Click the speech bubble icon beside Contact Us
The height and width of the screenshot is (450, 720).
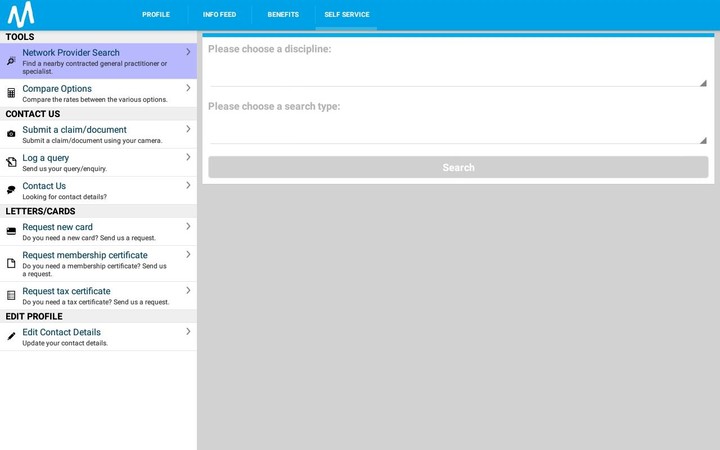(x=11, y=190)
